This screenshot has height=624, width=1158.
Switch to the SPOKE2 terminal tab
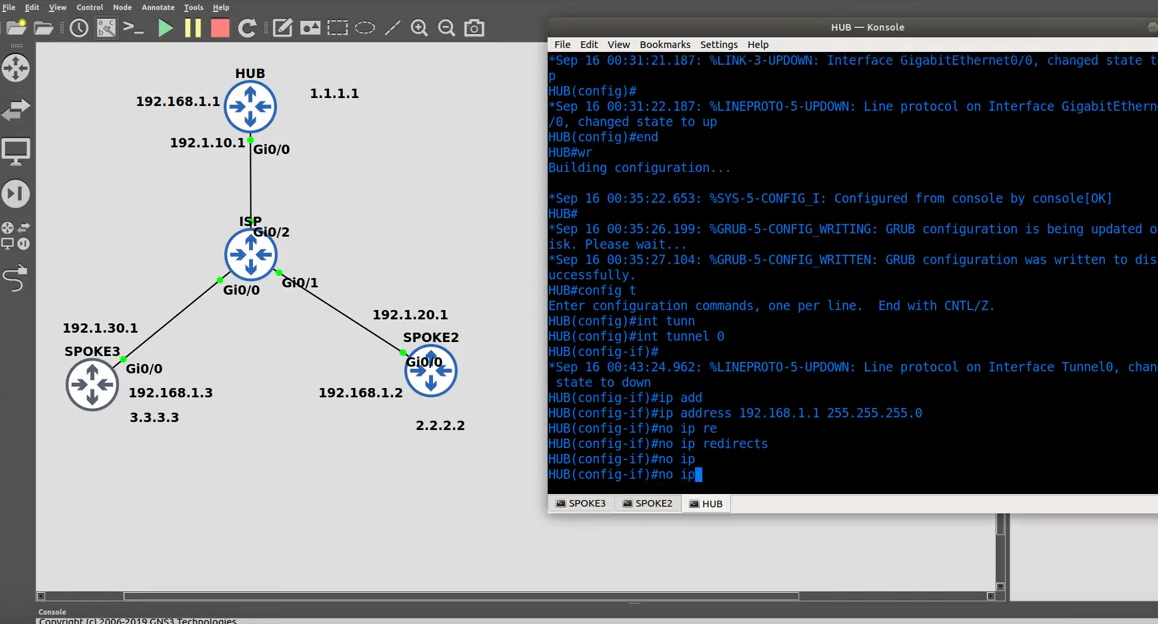click(647, 504)
